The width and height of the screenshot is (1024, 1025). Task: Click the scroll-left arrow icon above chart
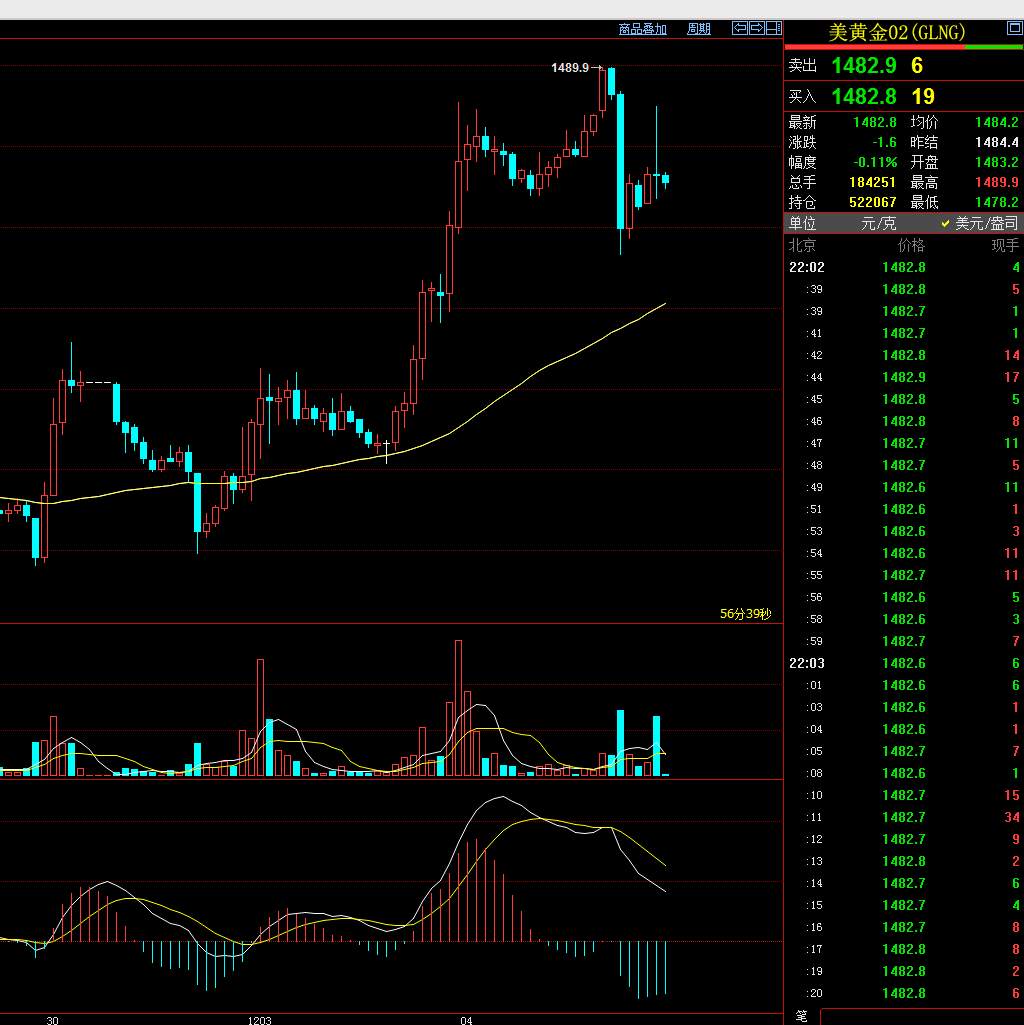point(740,27)
